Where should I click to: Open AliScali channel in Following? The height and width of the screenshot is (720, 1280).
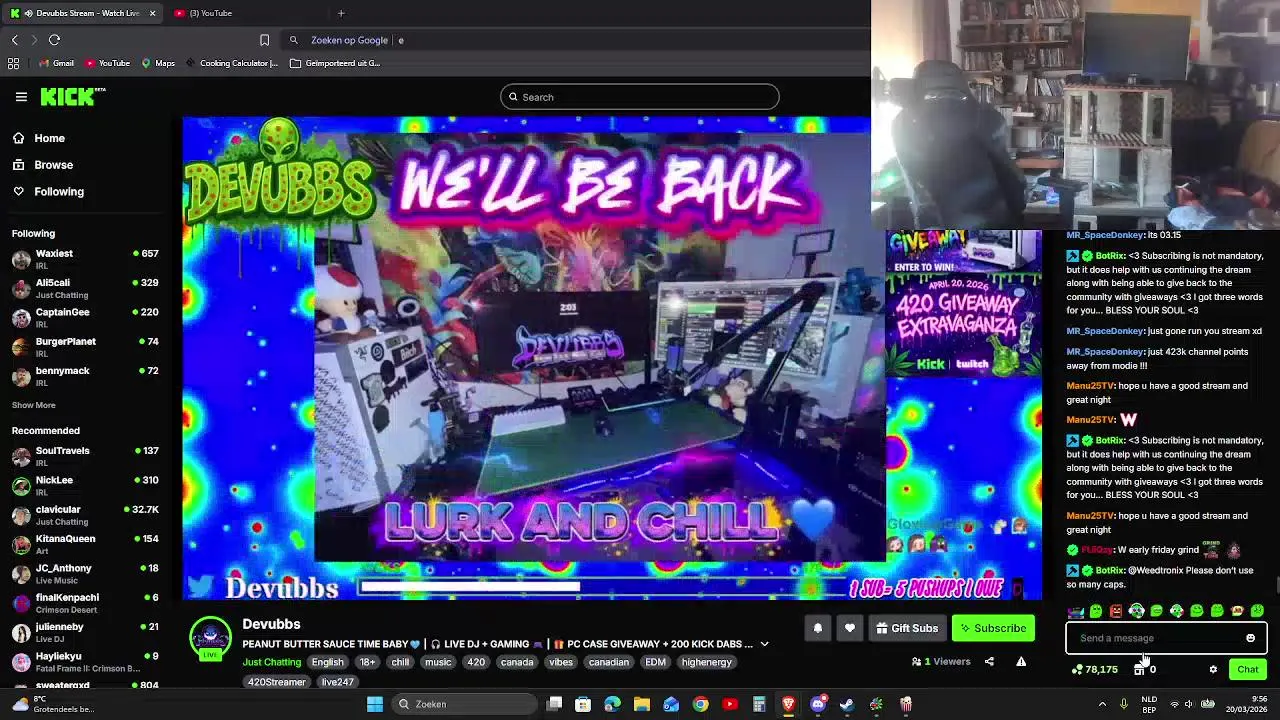(86, 288)
